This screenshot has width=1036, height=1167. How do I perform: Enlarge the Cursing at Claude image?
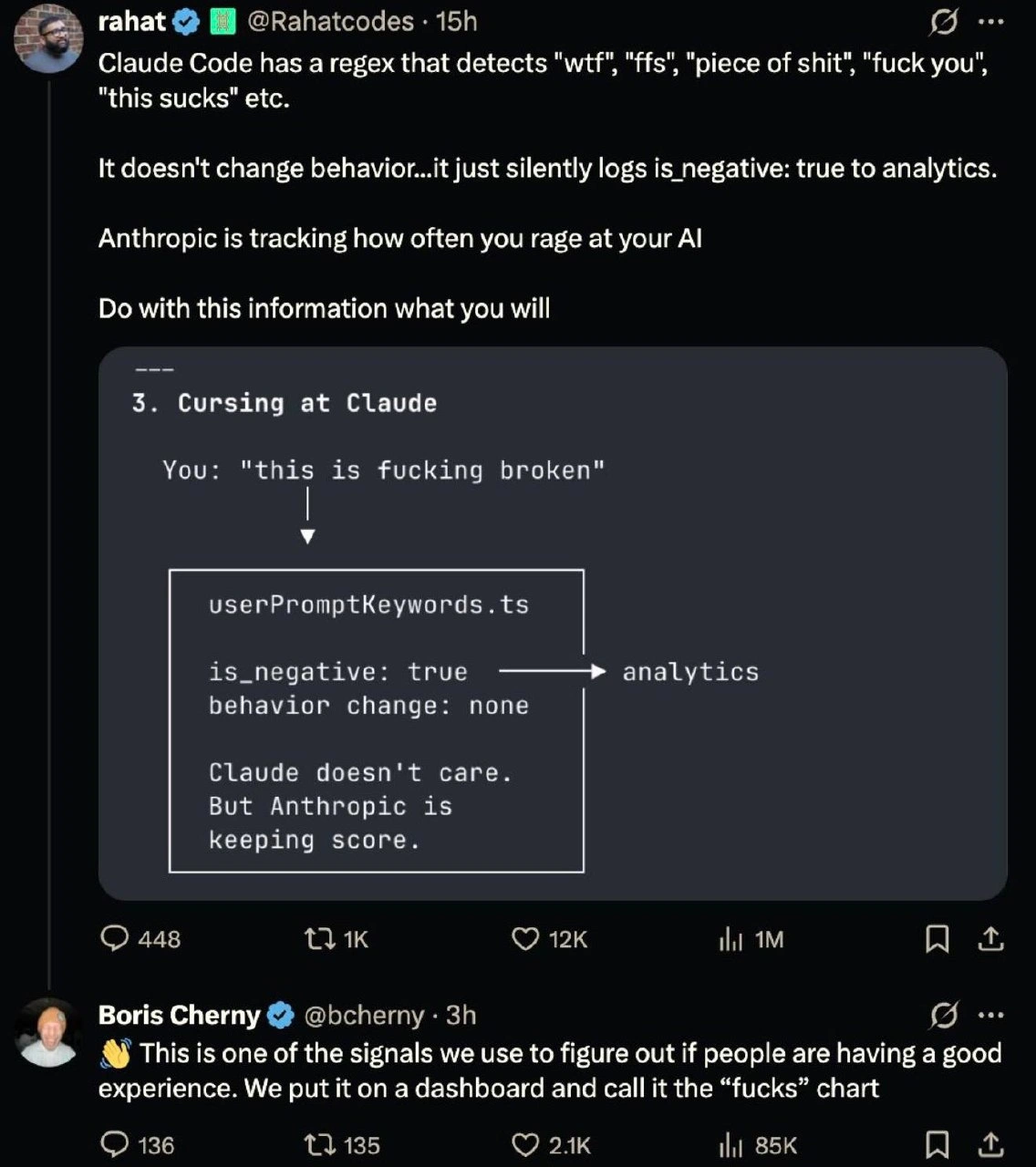click(x=553, y=624)
